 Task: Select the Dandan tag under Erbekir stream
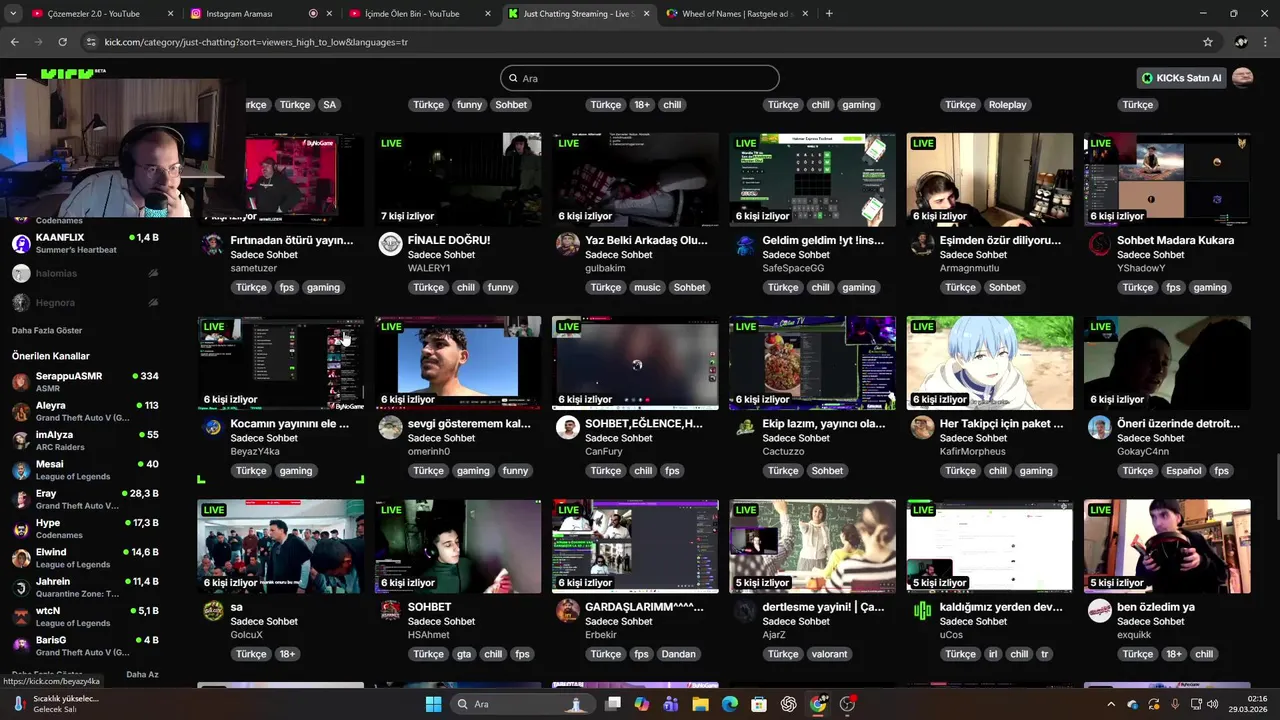[678, 654]
